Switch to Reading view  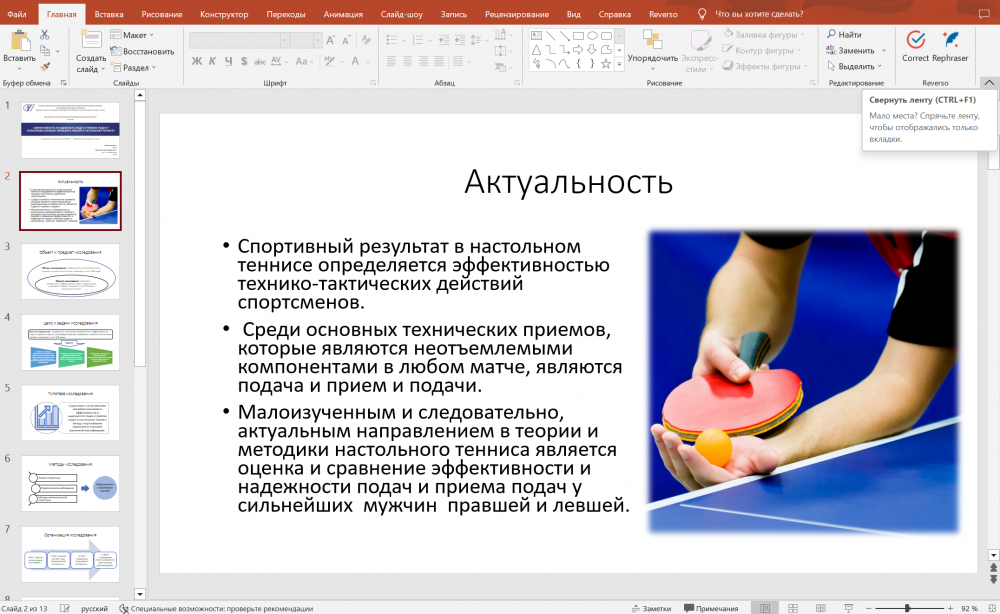point(821,608)
